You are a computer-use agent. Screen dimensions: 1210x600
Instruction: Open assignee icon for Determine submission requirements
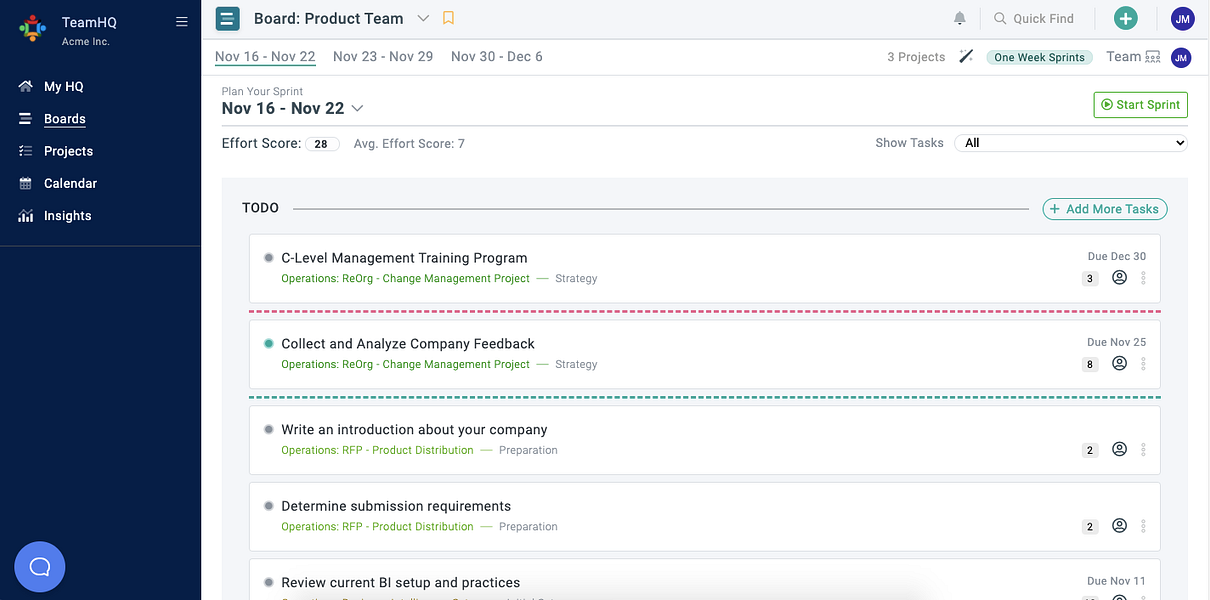click(x=1120, y=526)
